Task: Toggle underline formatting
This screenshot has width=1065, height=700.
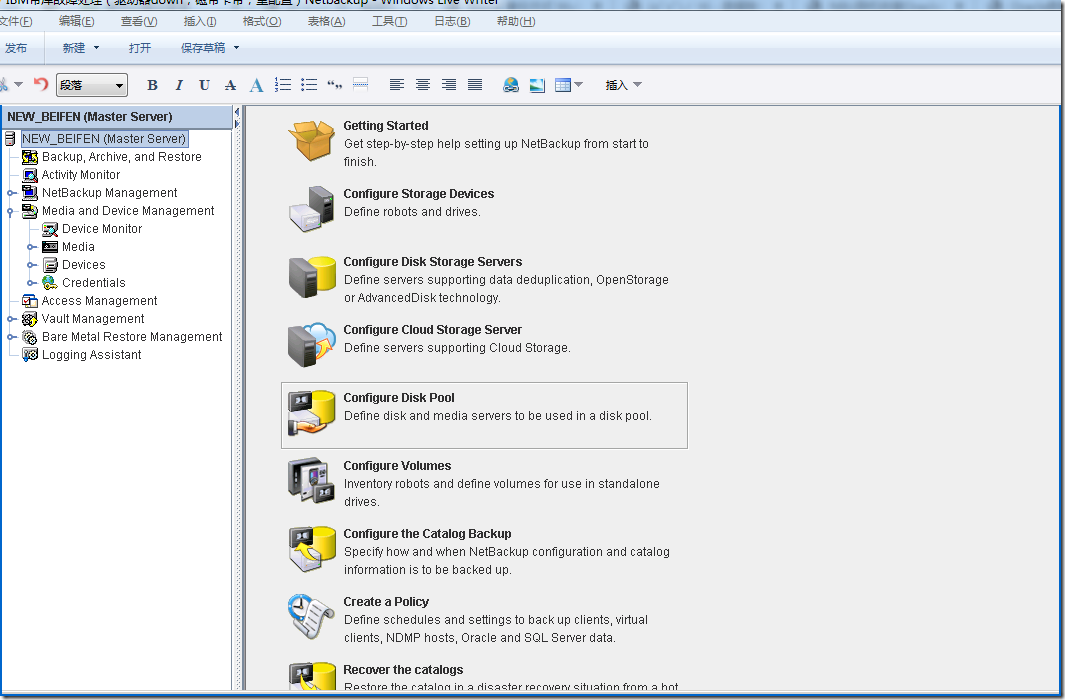Action: point(204,85)
